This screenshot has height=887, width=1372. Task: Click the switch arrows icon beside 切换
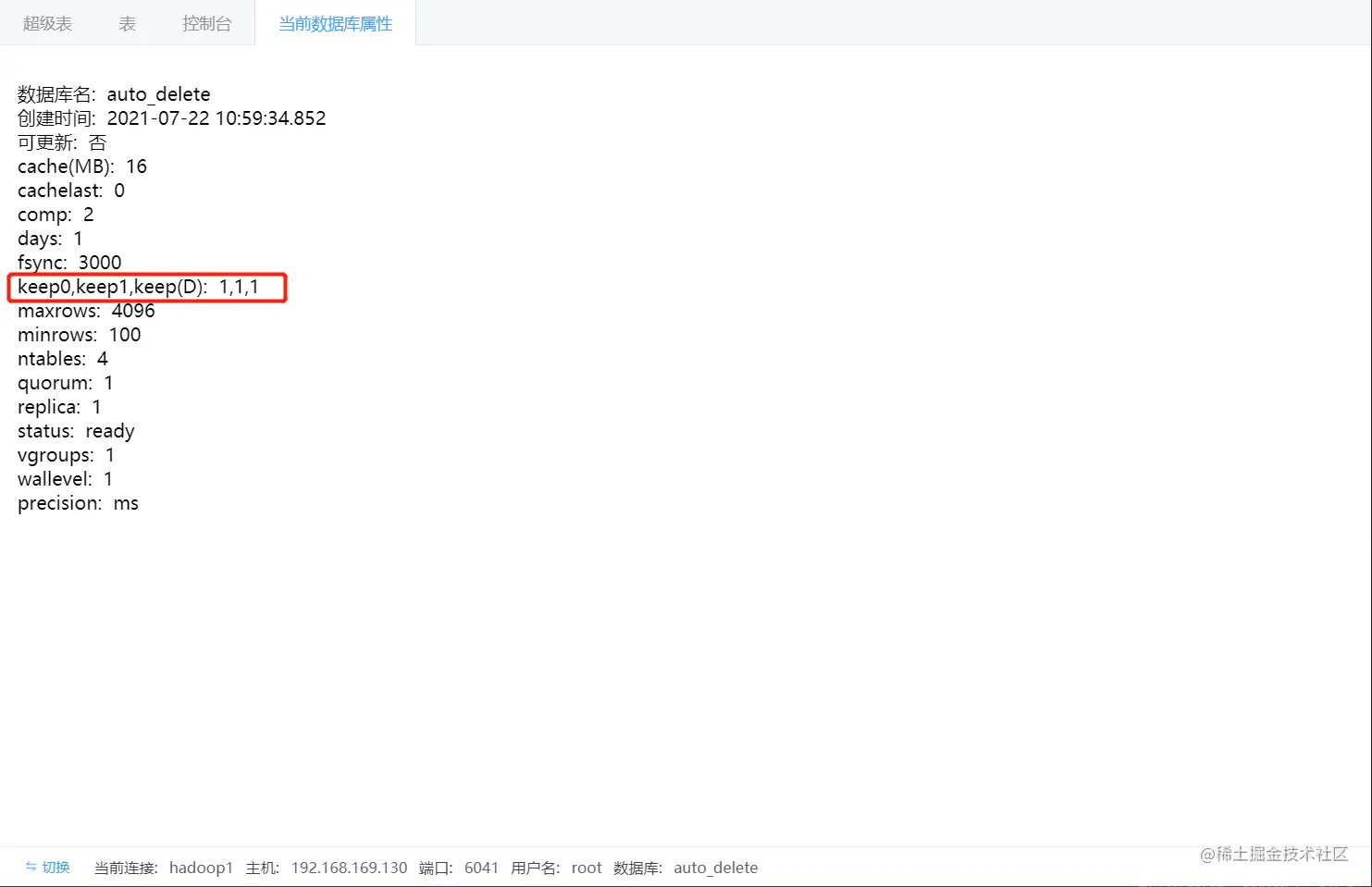point(31,868)
